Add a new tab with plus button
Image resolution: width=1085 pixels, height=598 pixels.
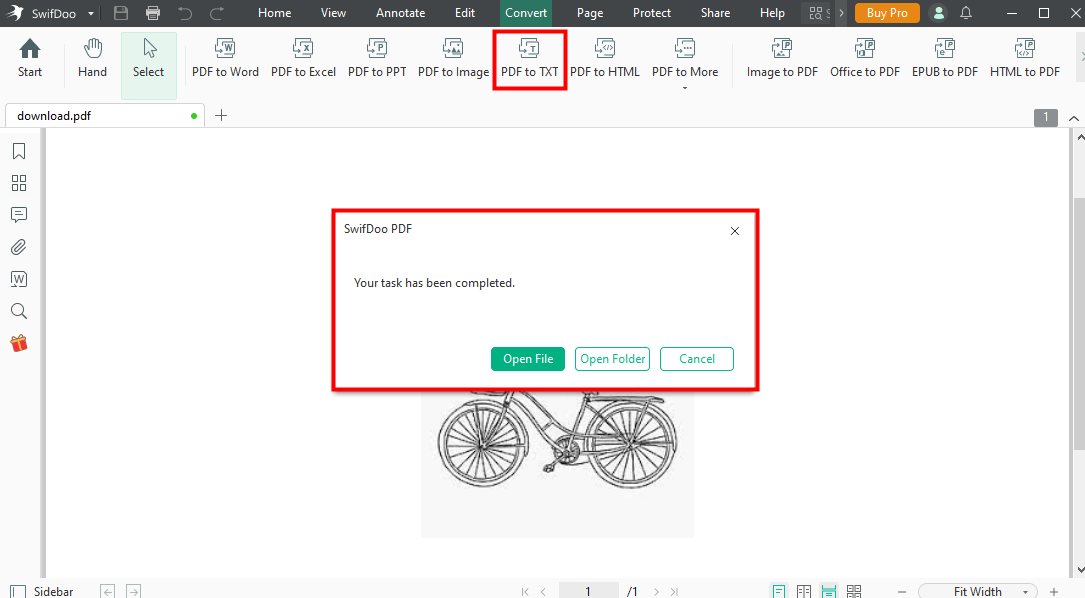221,116
